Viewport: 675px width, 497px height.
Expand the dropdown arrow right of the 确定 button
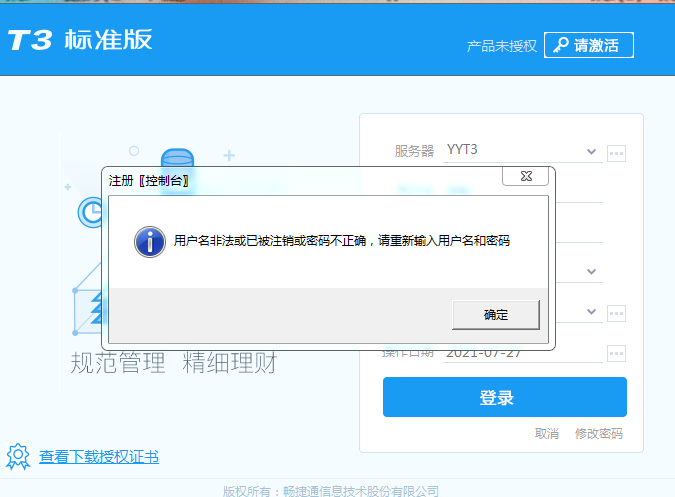tap(591, 312)
